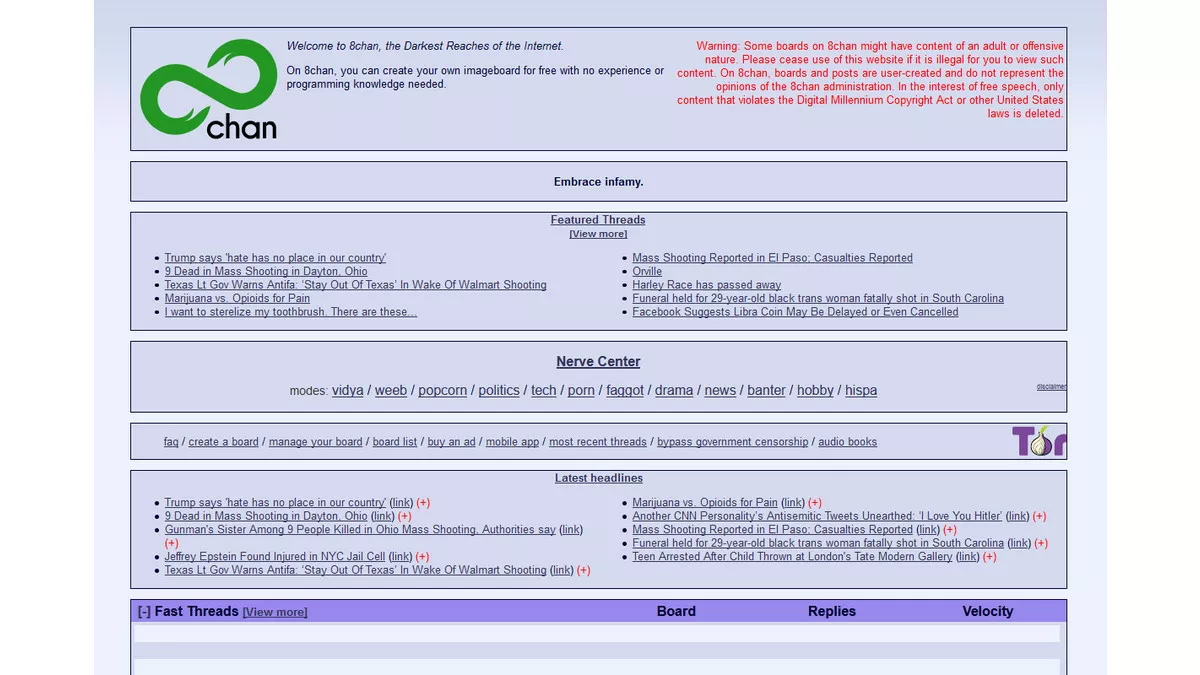This screenshot has width=1200, height=675.
Task: Open bypass government censorship link
Action: [x=733, y=442]
